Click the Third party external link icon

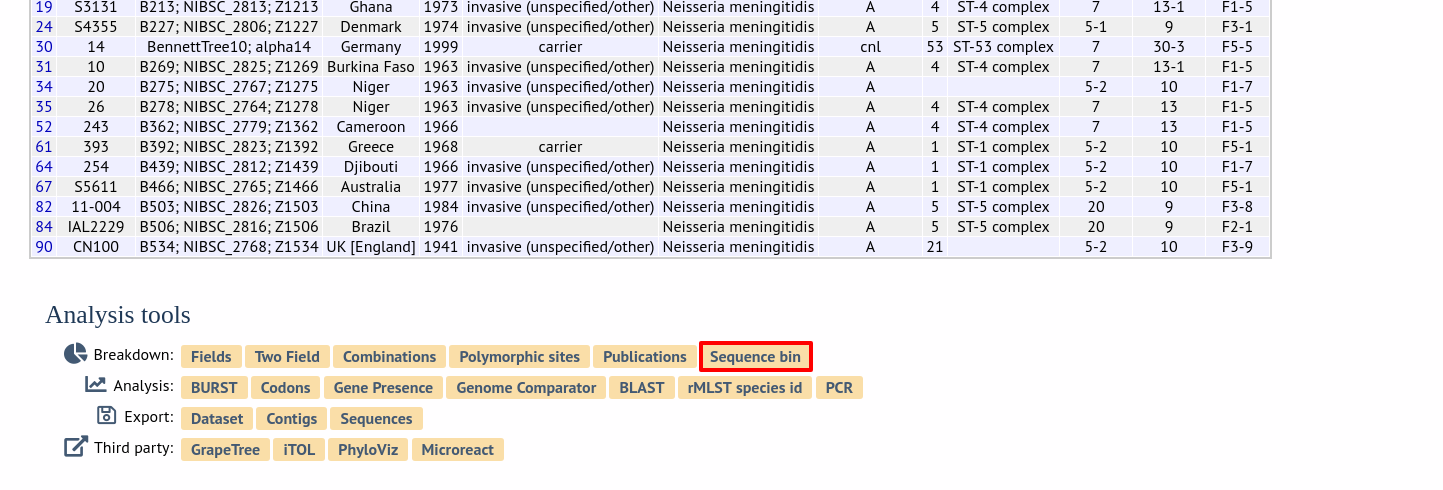click(76, 446)
